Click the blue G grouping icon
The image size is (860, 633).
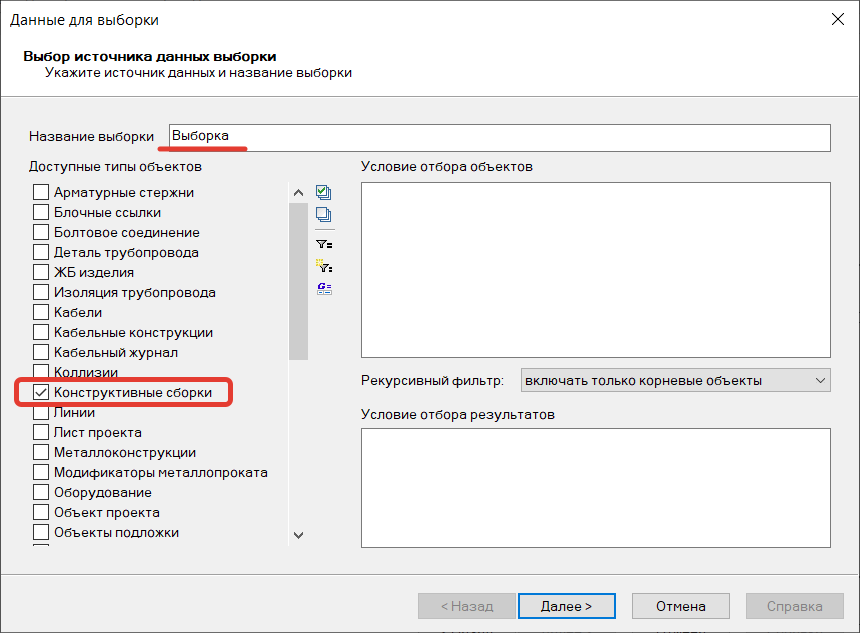(x=323, y=288)
